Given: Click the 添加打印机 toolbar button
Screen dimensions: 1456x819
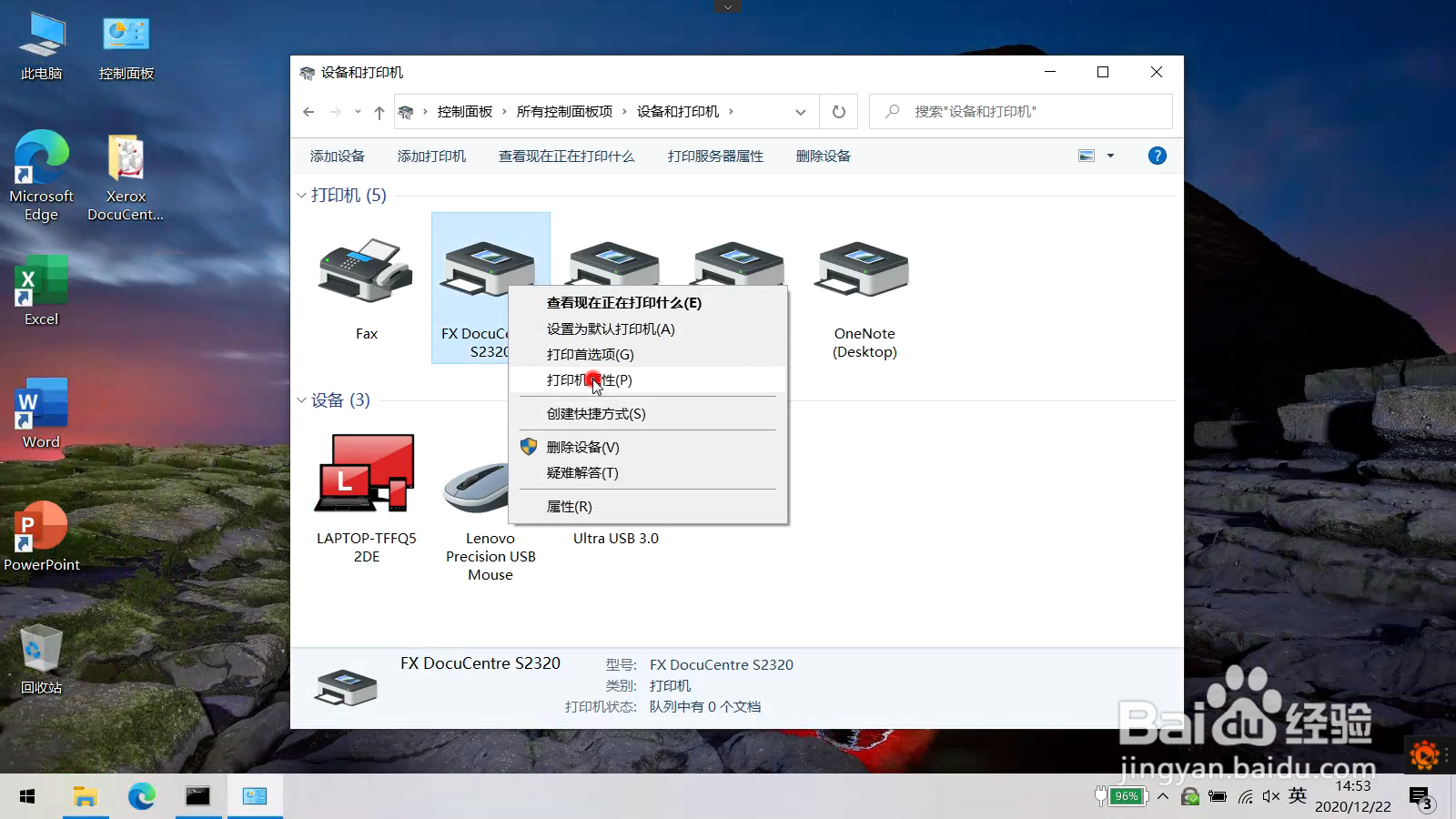Looking at the screenshot, I should 431,155.
